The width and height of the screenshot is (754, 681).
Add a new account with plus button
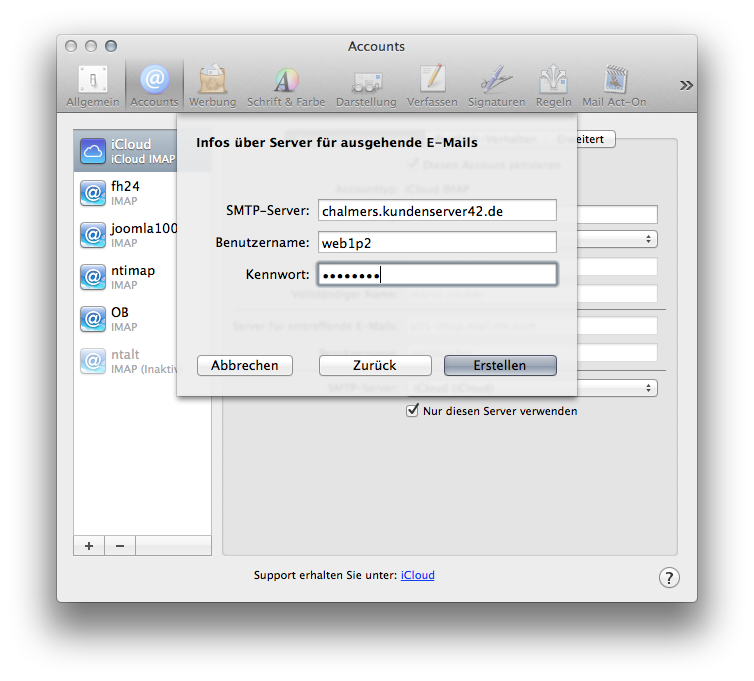pyautogui.click(x=89, y=545)
